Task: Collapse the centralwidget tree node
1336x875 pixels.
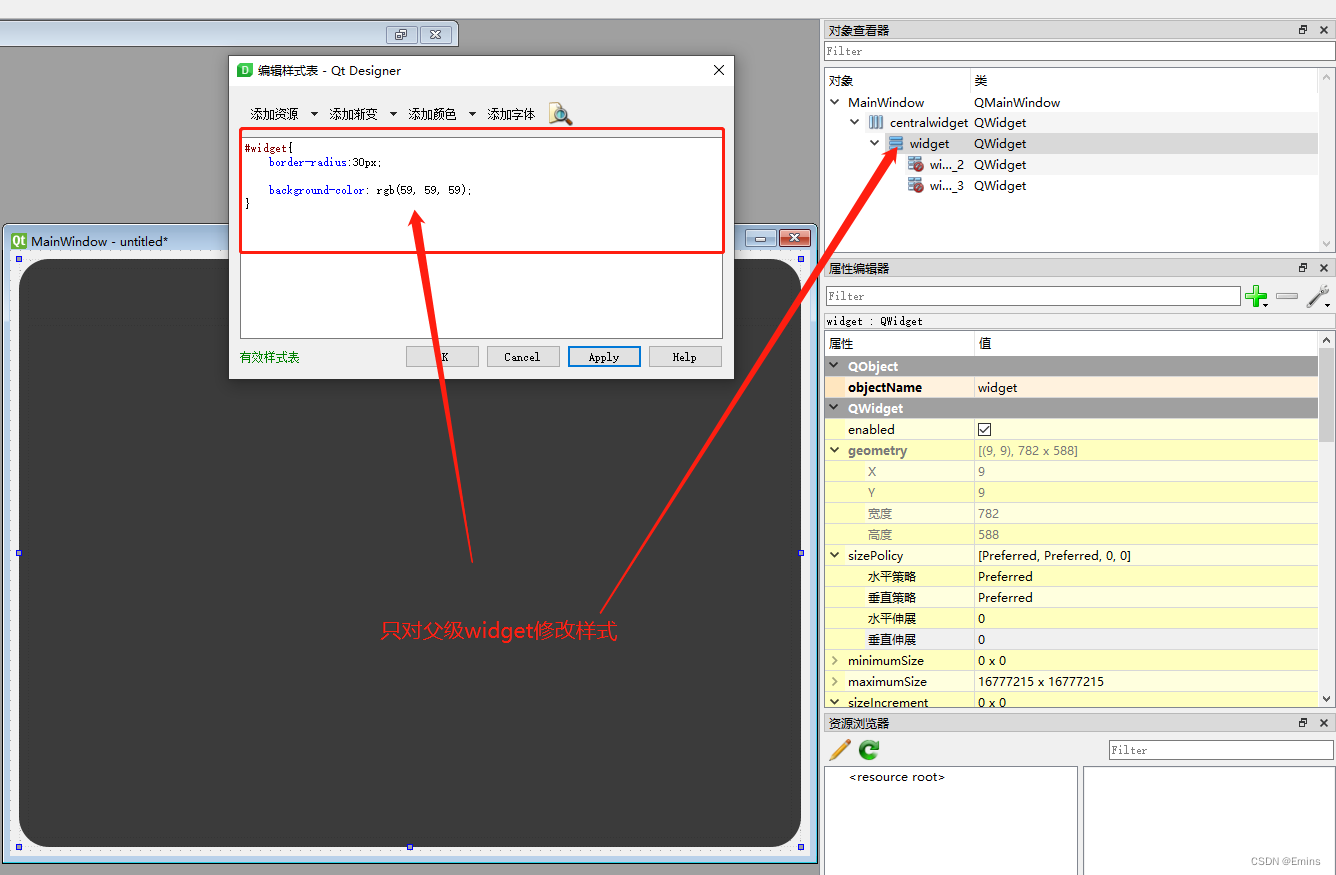Action: (855, 123)
